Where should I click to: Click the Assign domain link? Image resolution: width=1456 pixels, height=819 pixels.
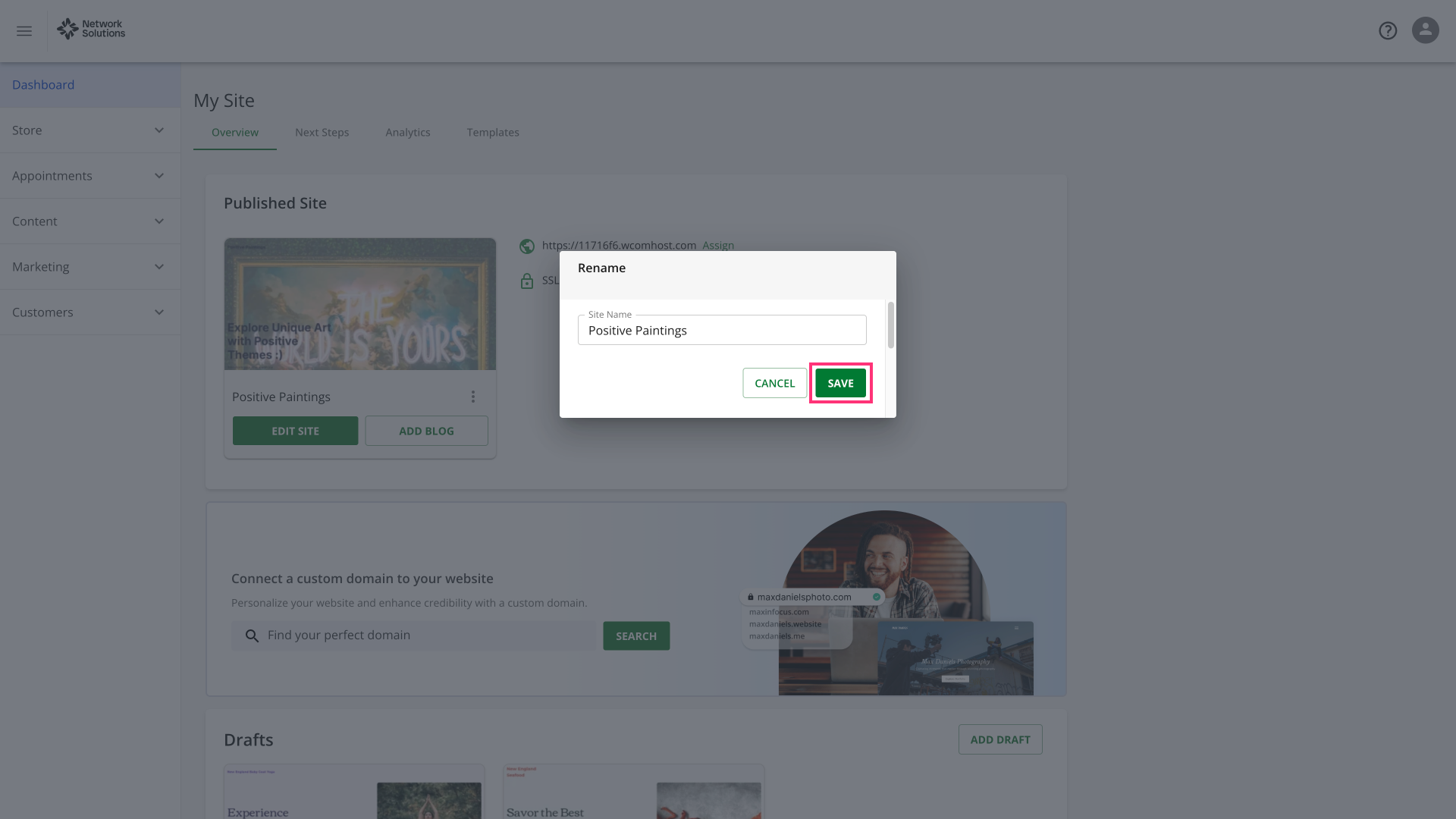[x=718, y=245]
